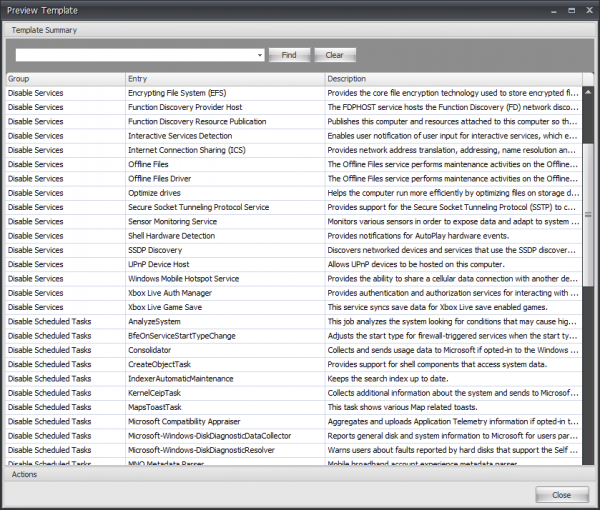This screenshot has height=510, width=600.
Task: Click the Actions section label
Action: pos(25,474)
